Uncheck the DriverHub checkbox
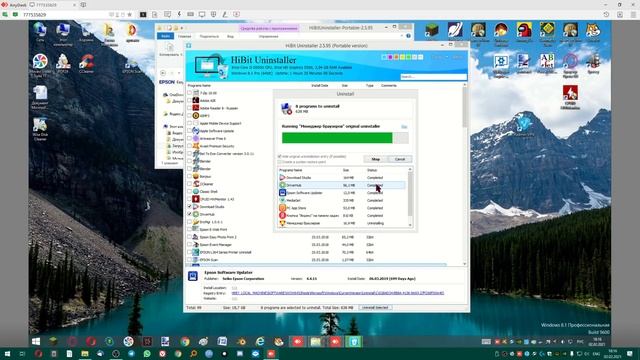Image resolution: width=640 pixels, height=360 pixels. (x=190, y=214)
